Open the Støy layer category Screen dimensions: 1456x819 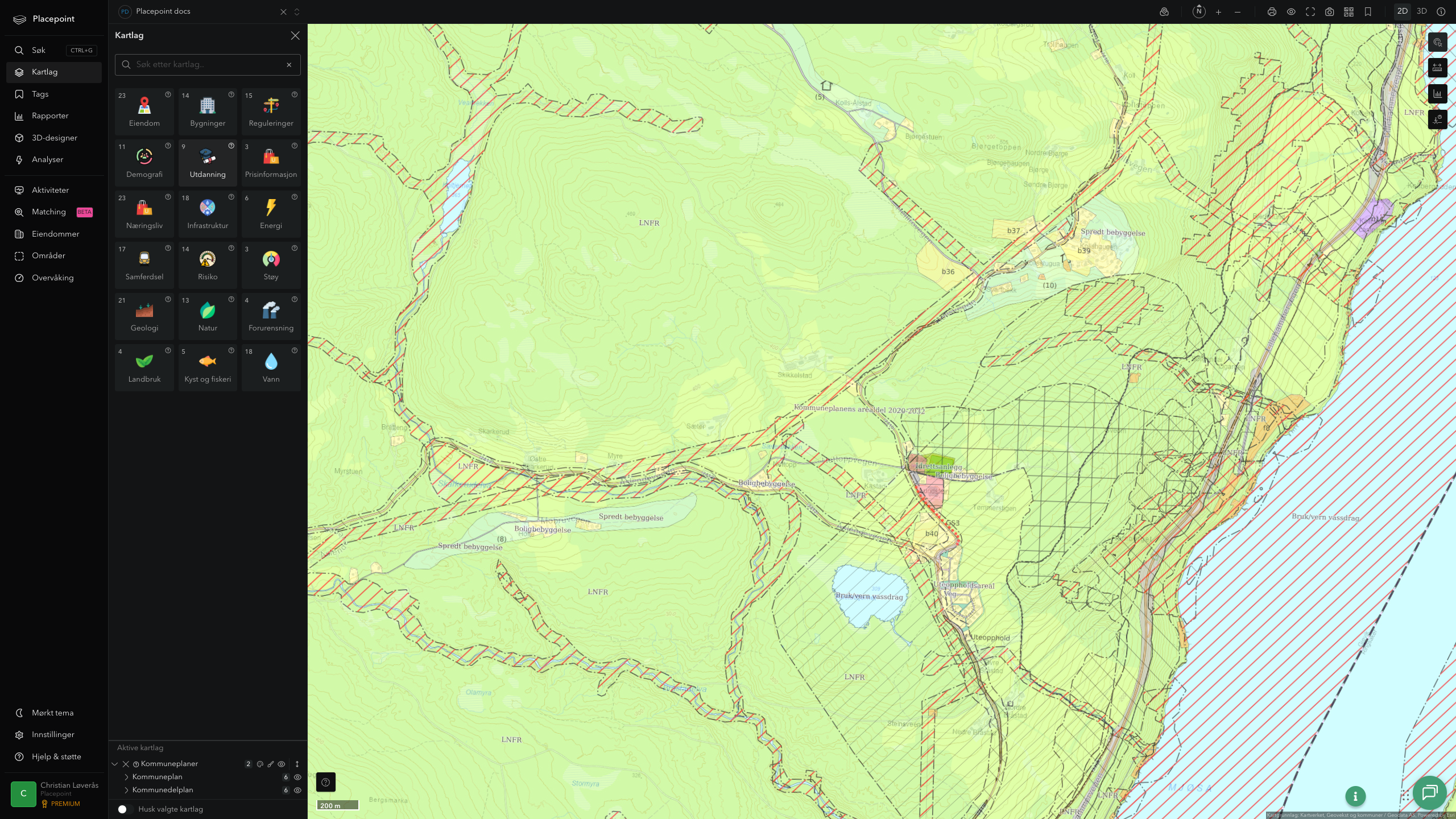pyautogui.click(x=271, y=265)
